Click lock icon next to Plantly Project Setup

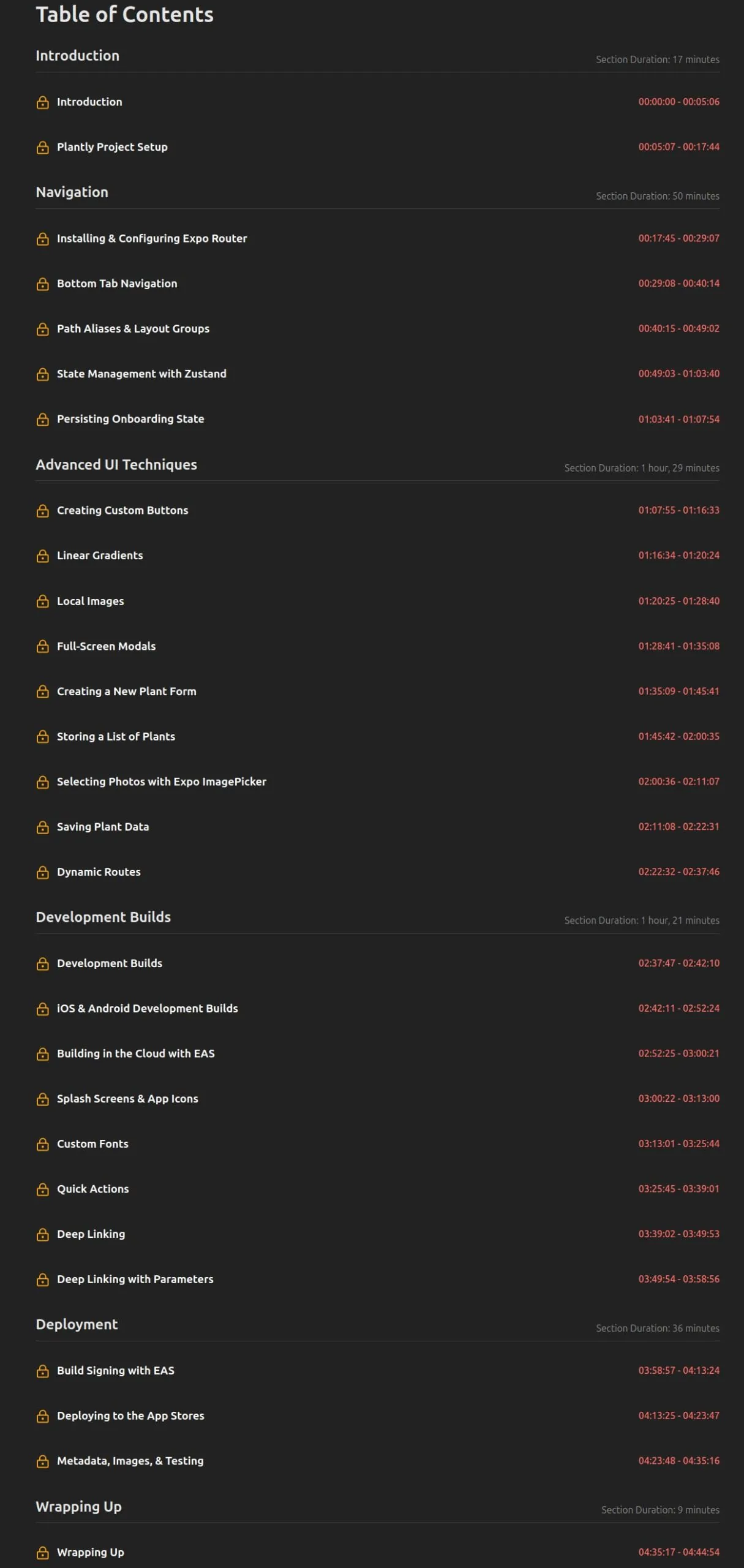(x=42, y=148)
